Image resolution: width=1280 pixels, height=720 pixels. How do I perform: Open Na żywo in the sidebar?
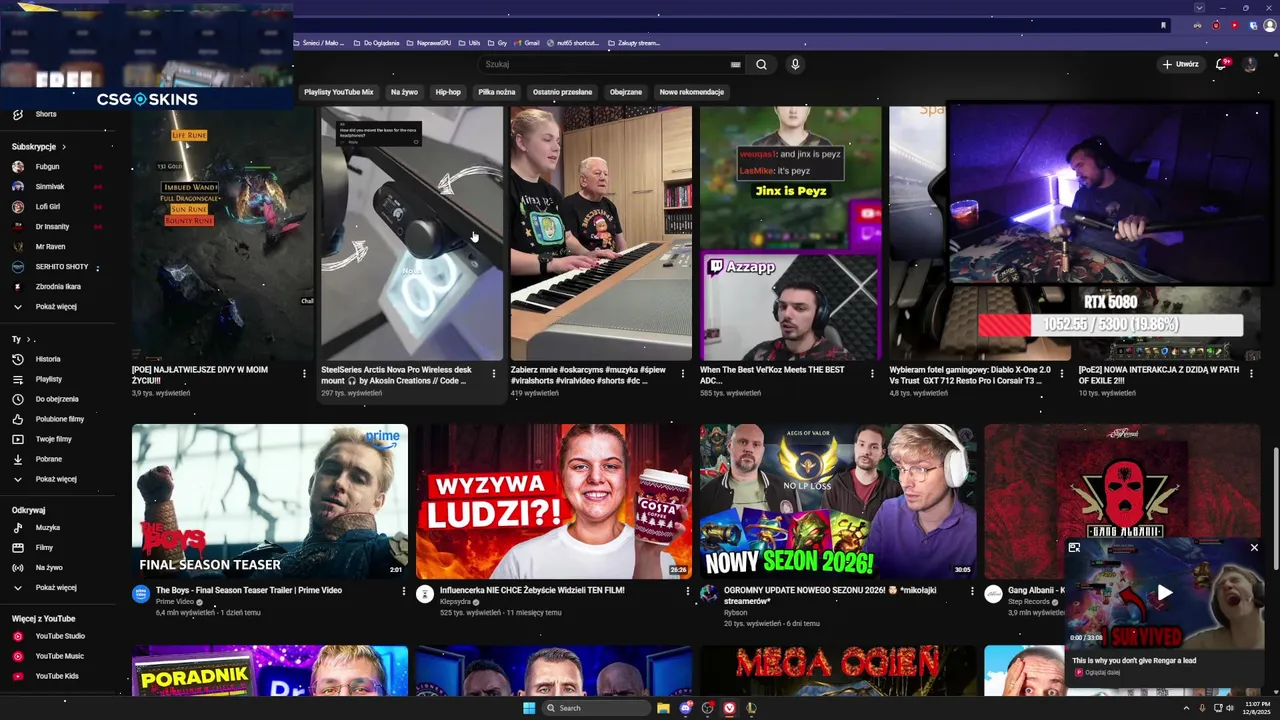click(49, 567)
